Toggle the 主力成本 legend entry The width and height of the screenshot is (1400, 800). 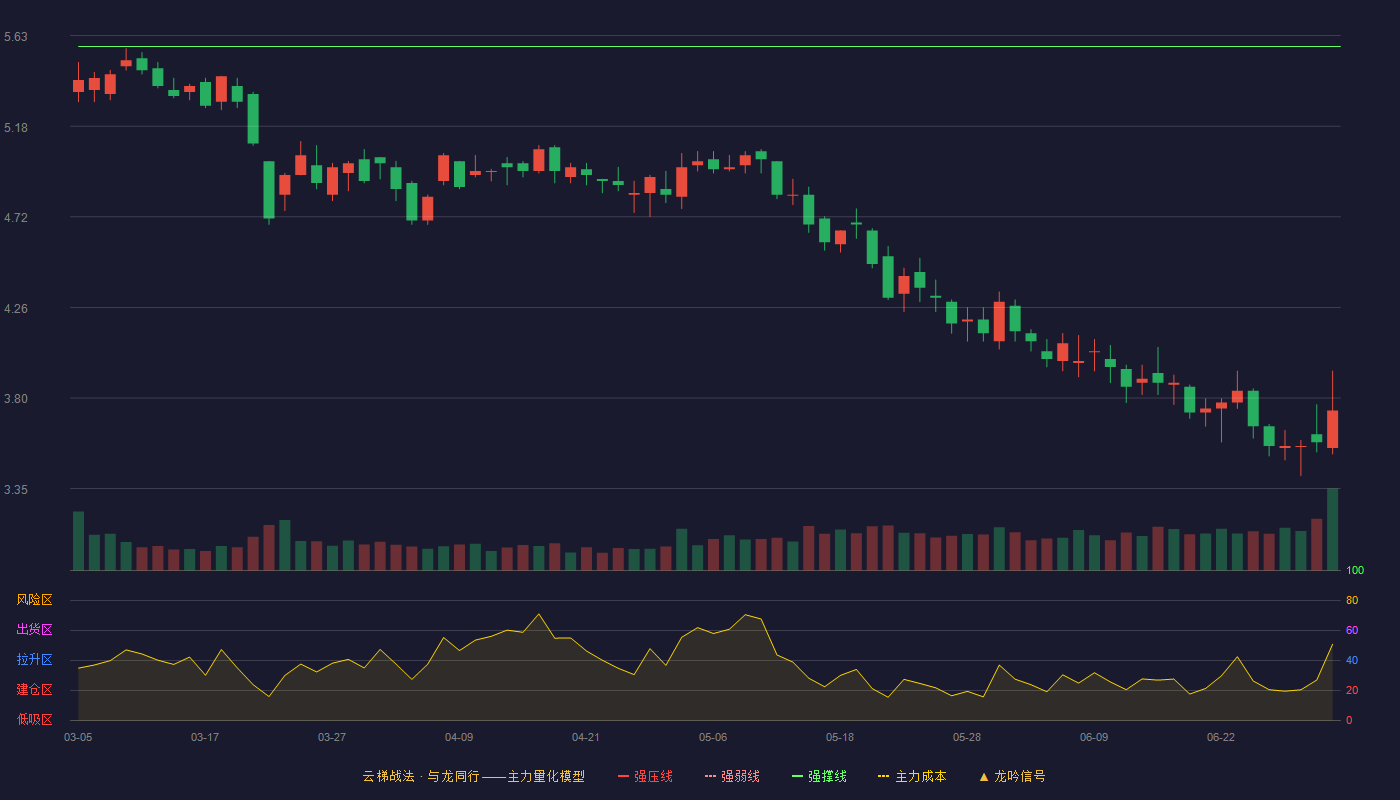tap(912, 776)
